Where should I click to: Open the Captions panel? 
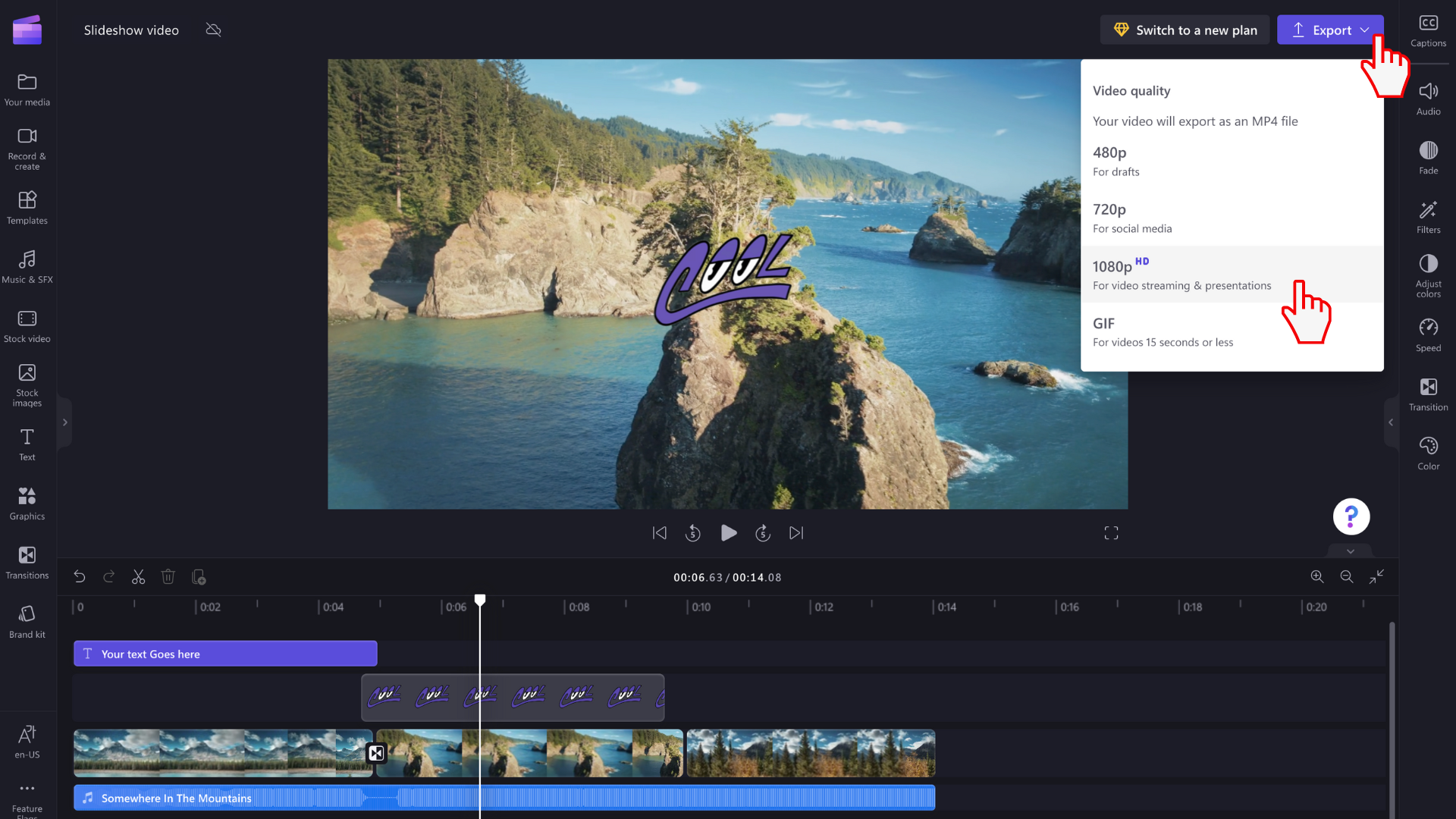click(x=1428, y=30)
